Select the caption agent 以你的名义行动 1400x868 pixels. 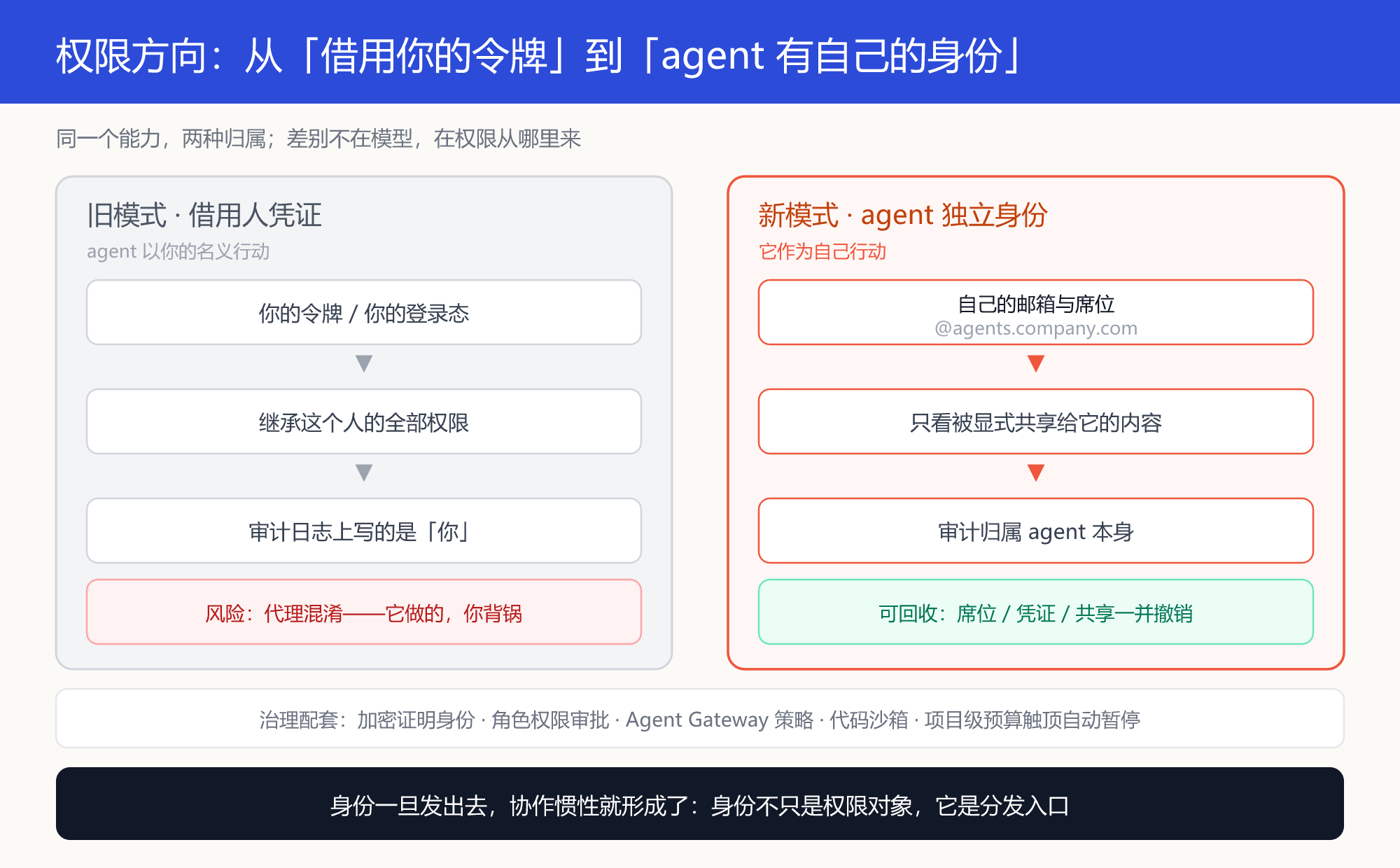coord(178,251)
